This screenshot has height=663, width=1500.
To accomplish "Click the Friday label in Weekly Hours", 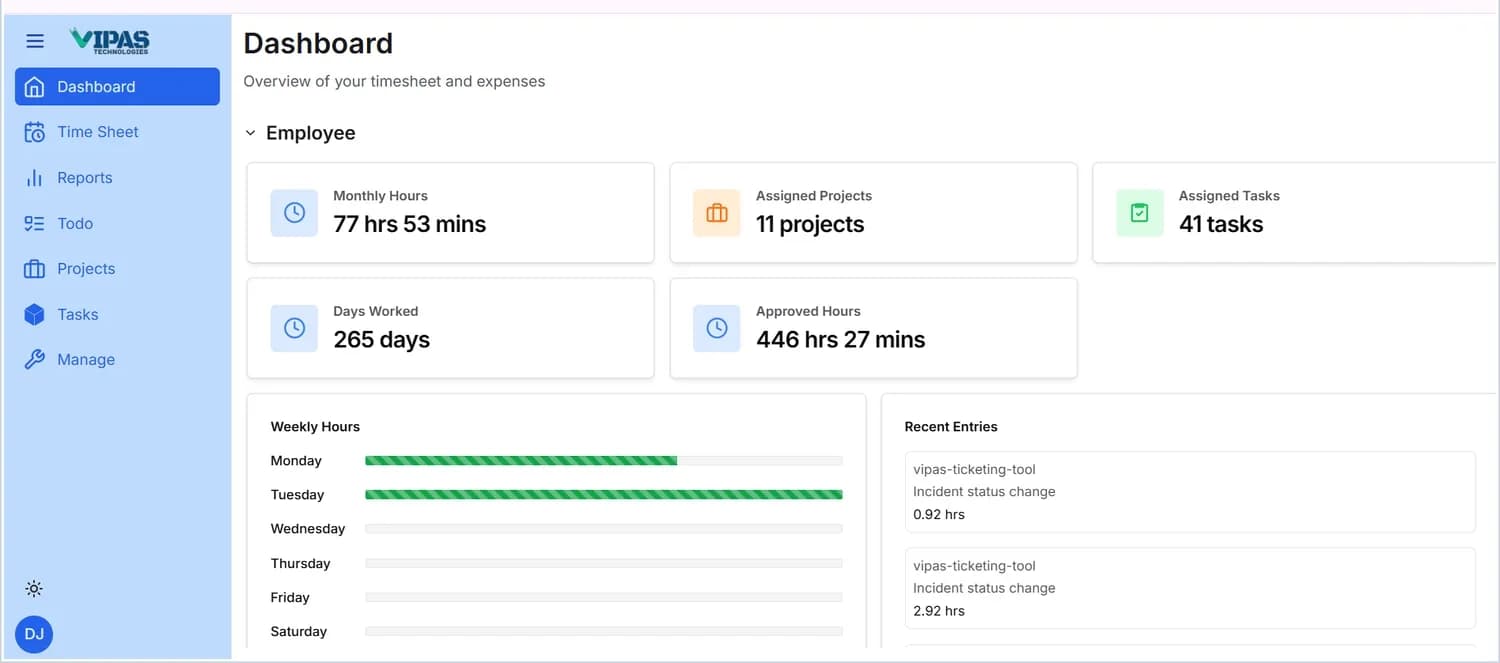I will tap(290, 598).
